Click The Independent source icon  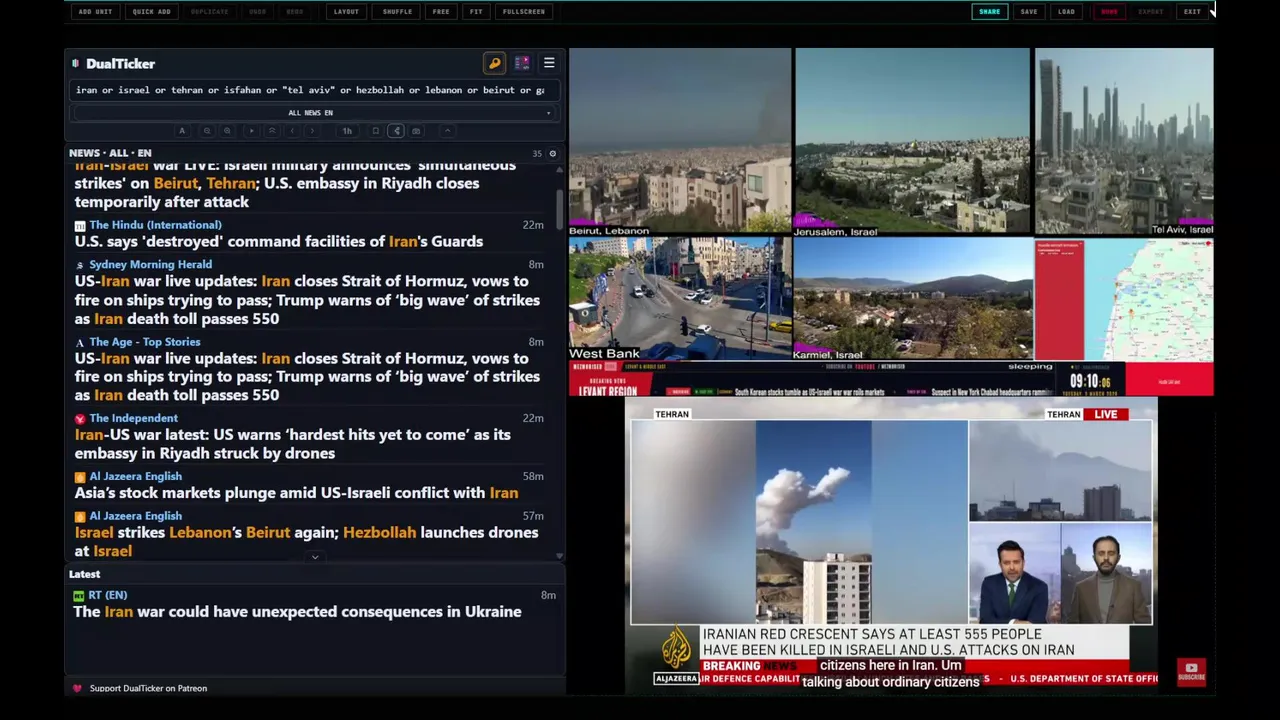point(80,419)
